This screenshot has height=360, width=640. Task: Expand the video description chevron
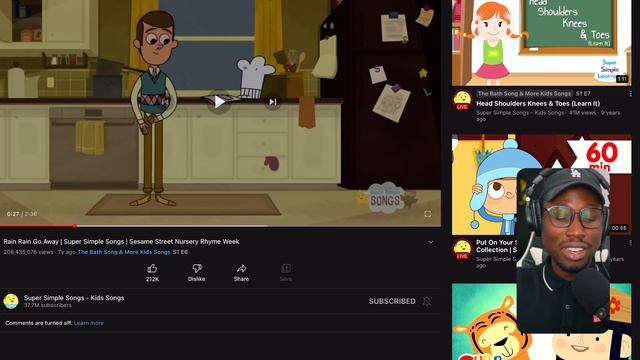[x=431, y=242]
